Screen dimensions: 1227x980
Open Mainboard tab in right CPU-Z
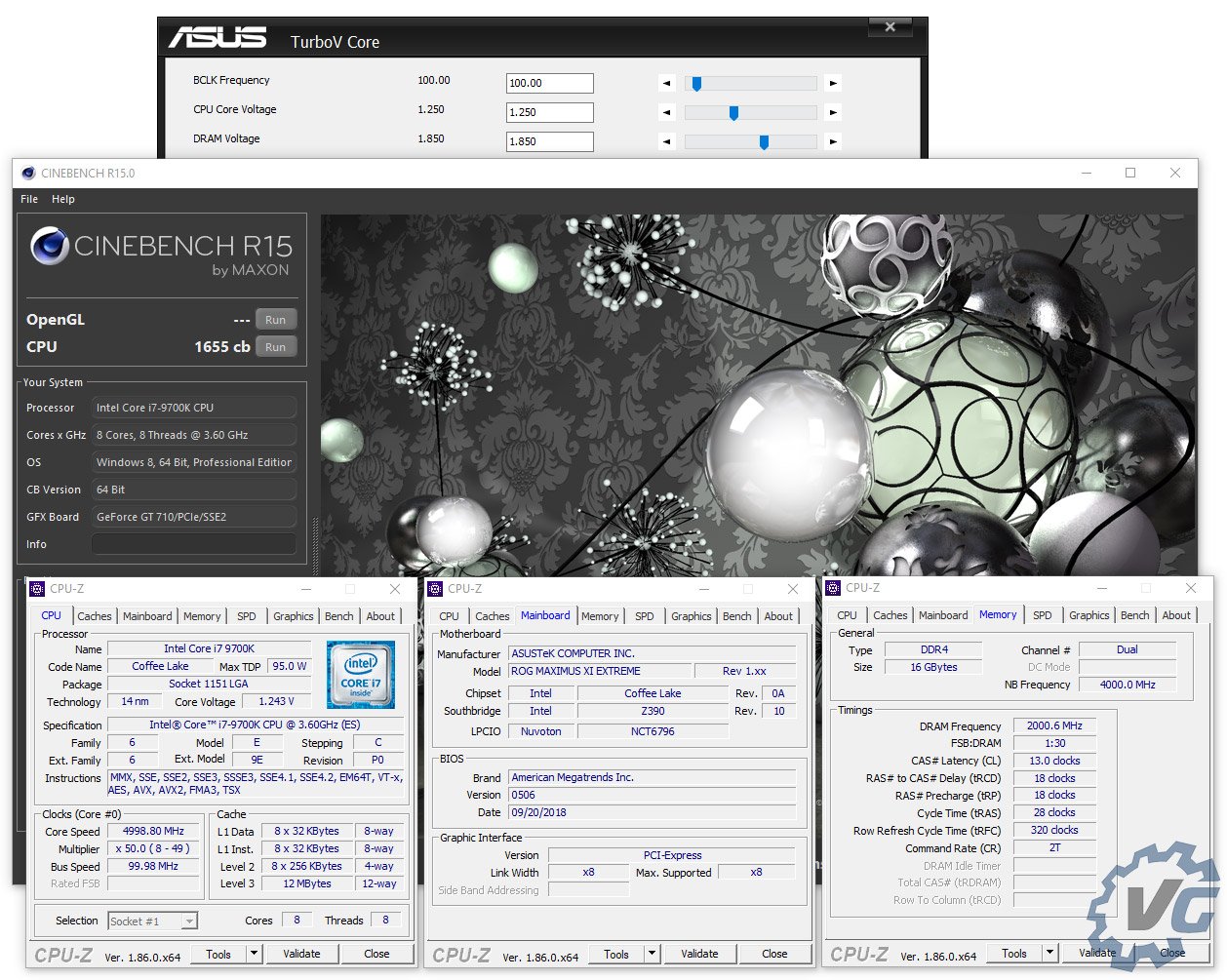[943, 615]
